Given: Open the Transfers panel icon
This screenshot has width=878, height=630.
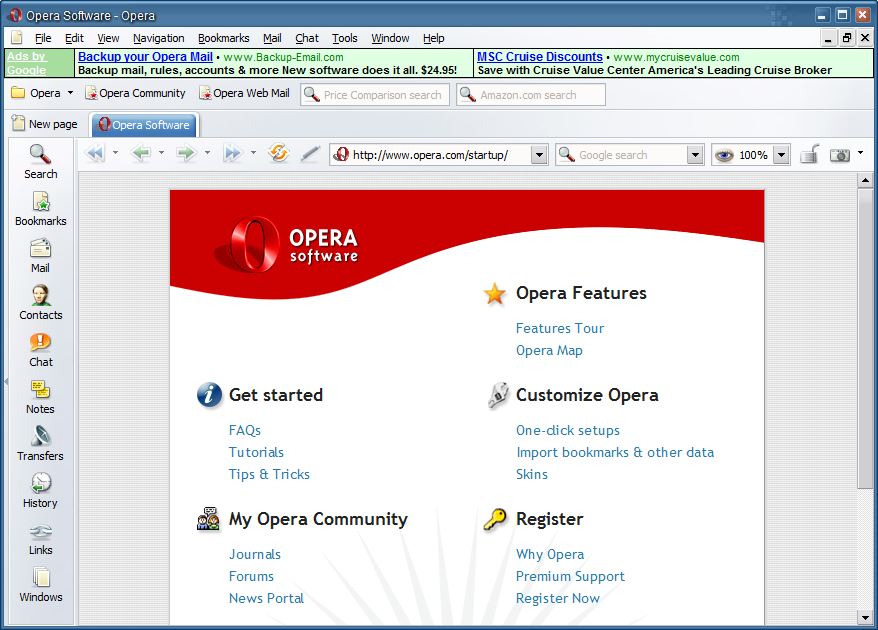Looking at the screenshot, I should pyautogui.click(x=40, y=436).
